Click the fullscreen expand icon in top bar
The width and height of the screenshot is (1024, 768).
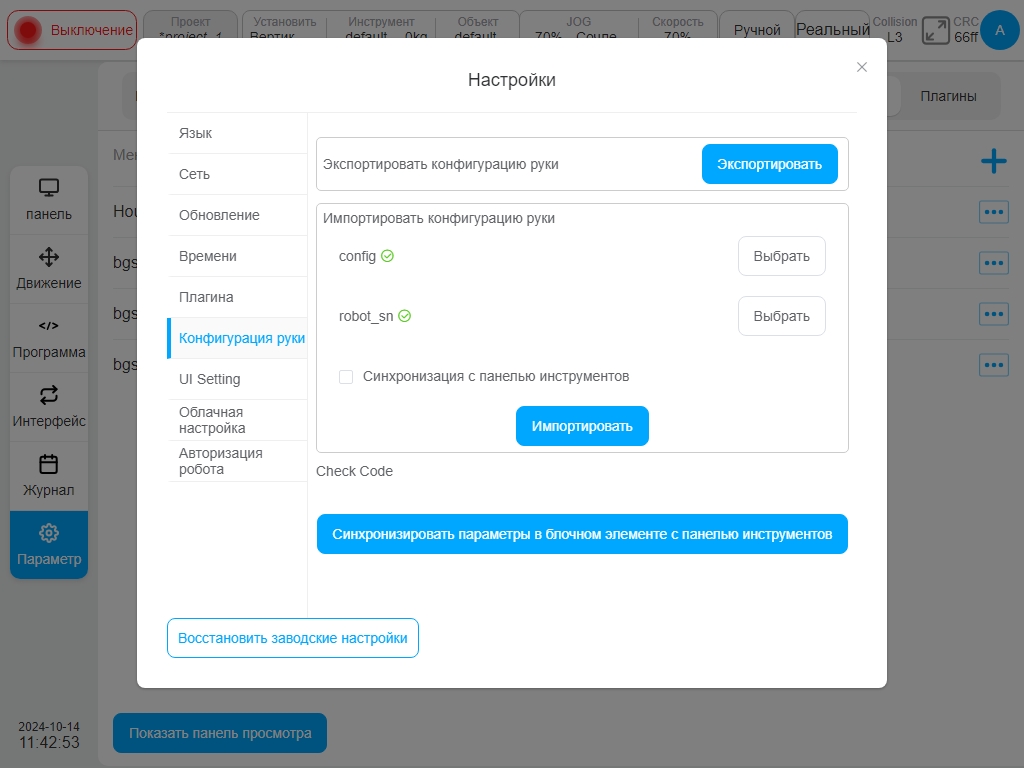935,31
